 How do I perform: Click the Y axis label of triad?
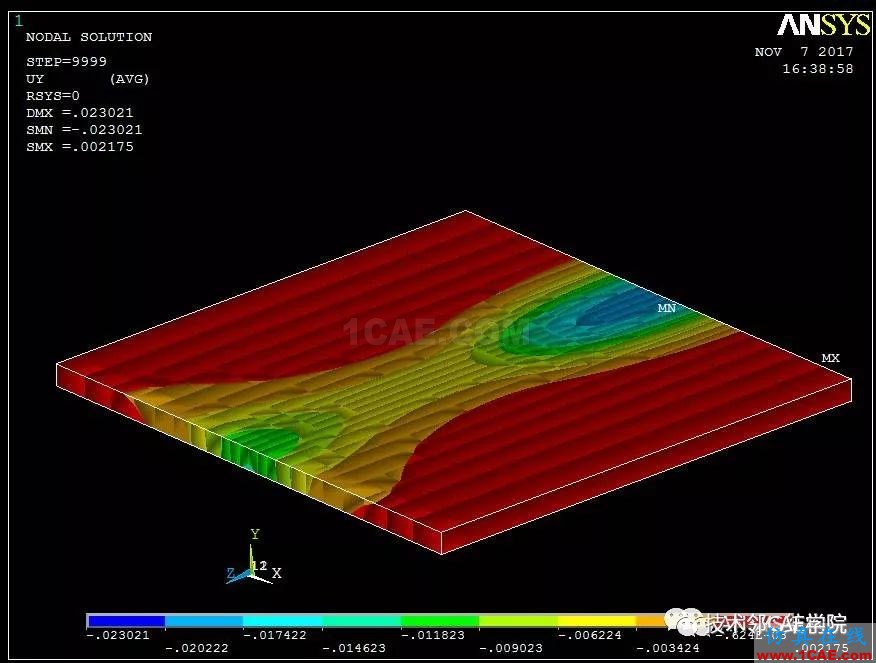point(255,534)
